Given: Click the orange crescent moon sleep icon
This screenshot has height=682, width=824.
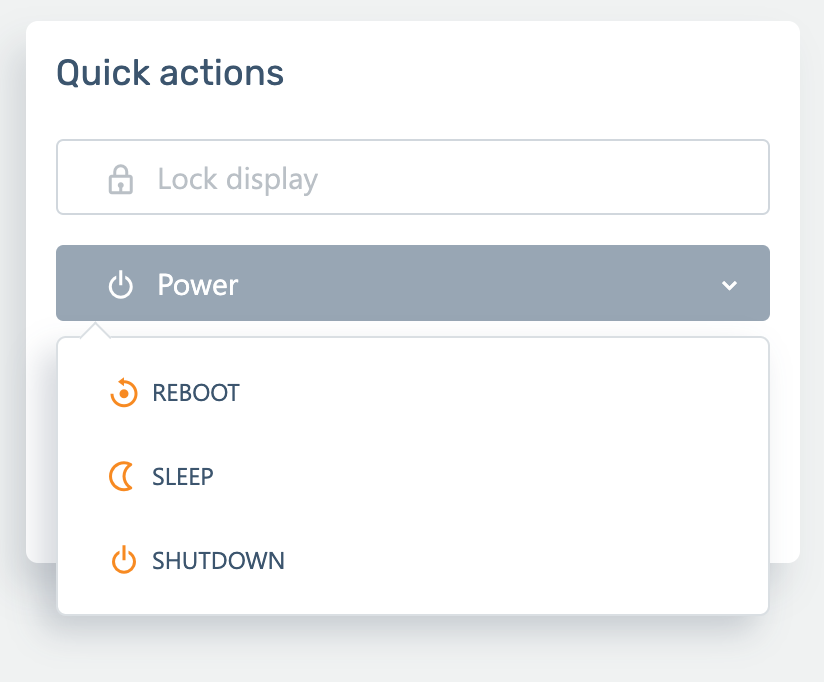Looking at the screenshot, I should point(121,477).
